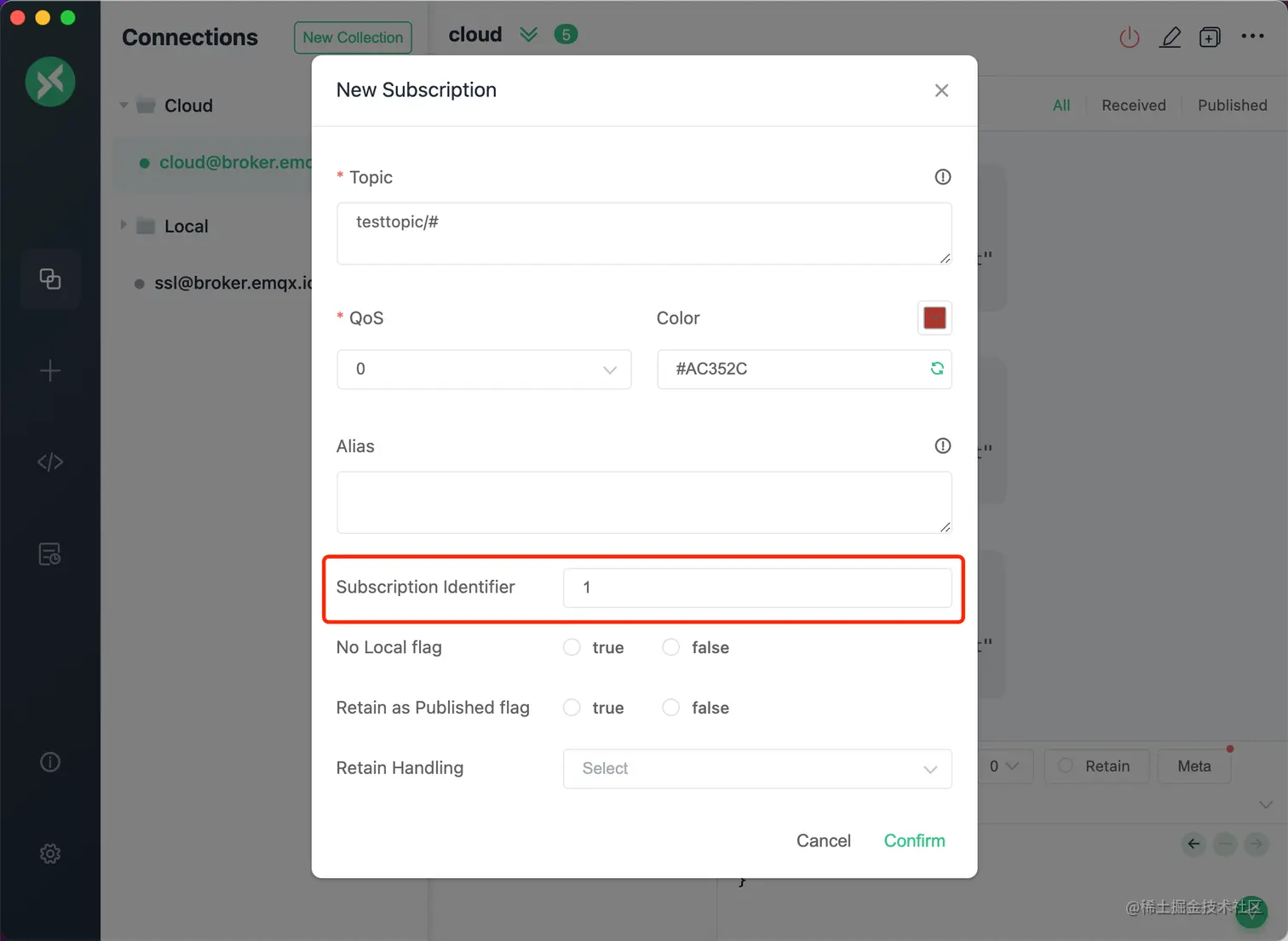This screenshot has width=1288, height=941.
Task: Open the Settings gear in the sidebar
Action: [49, 852]
